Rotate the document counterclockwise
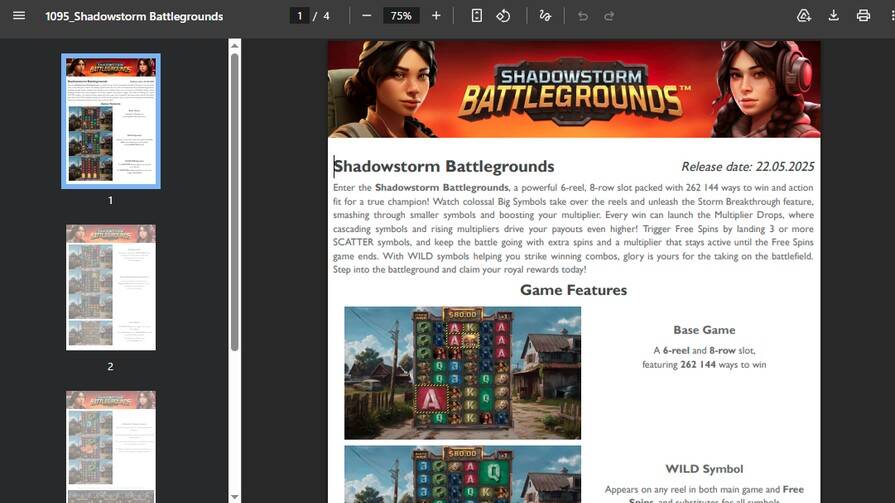Screen dimensions: 895x503 click(x=504, y=16)
